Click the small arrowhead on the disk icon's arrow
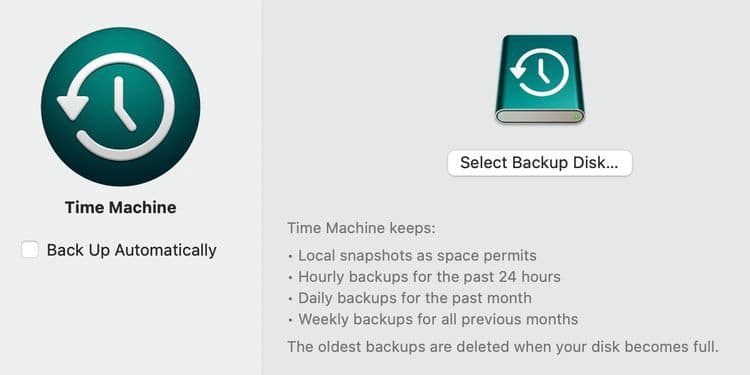The width and height of the screenshot is (750, 375). 518,73
